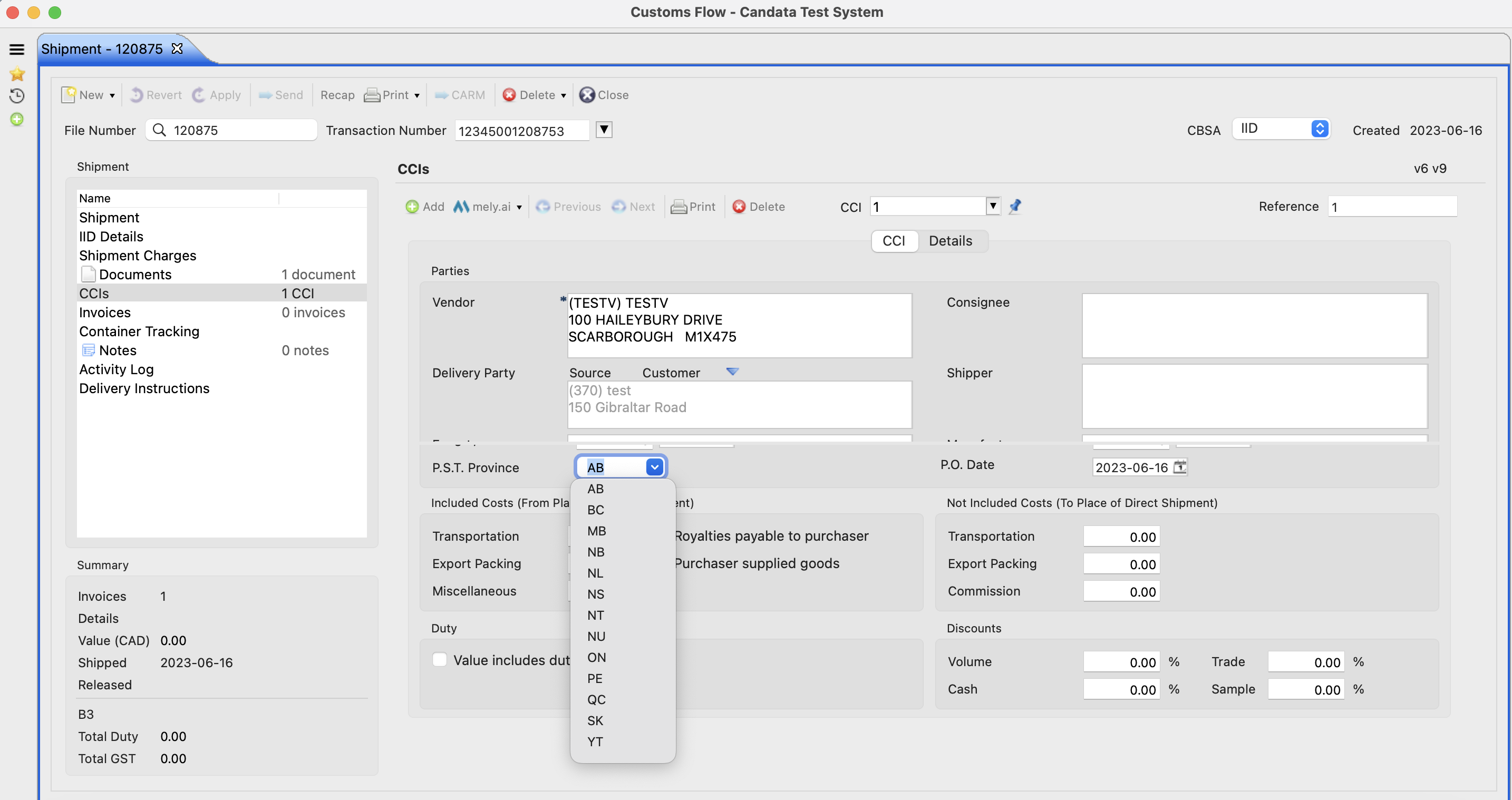Expand the New dropdown arrow
This screenshot has width=1512, height=800.
click(x=112, y=95)
